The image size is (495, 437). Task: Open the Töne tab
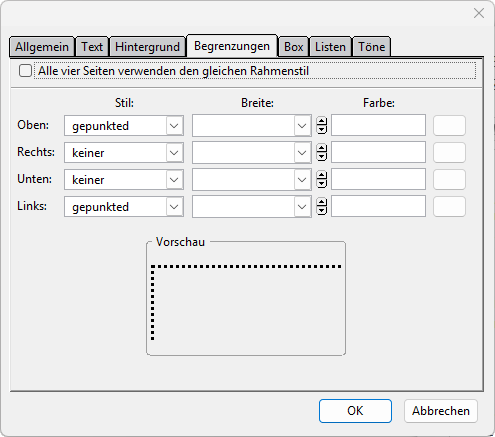[371, 47]
